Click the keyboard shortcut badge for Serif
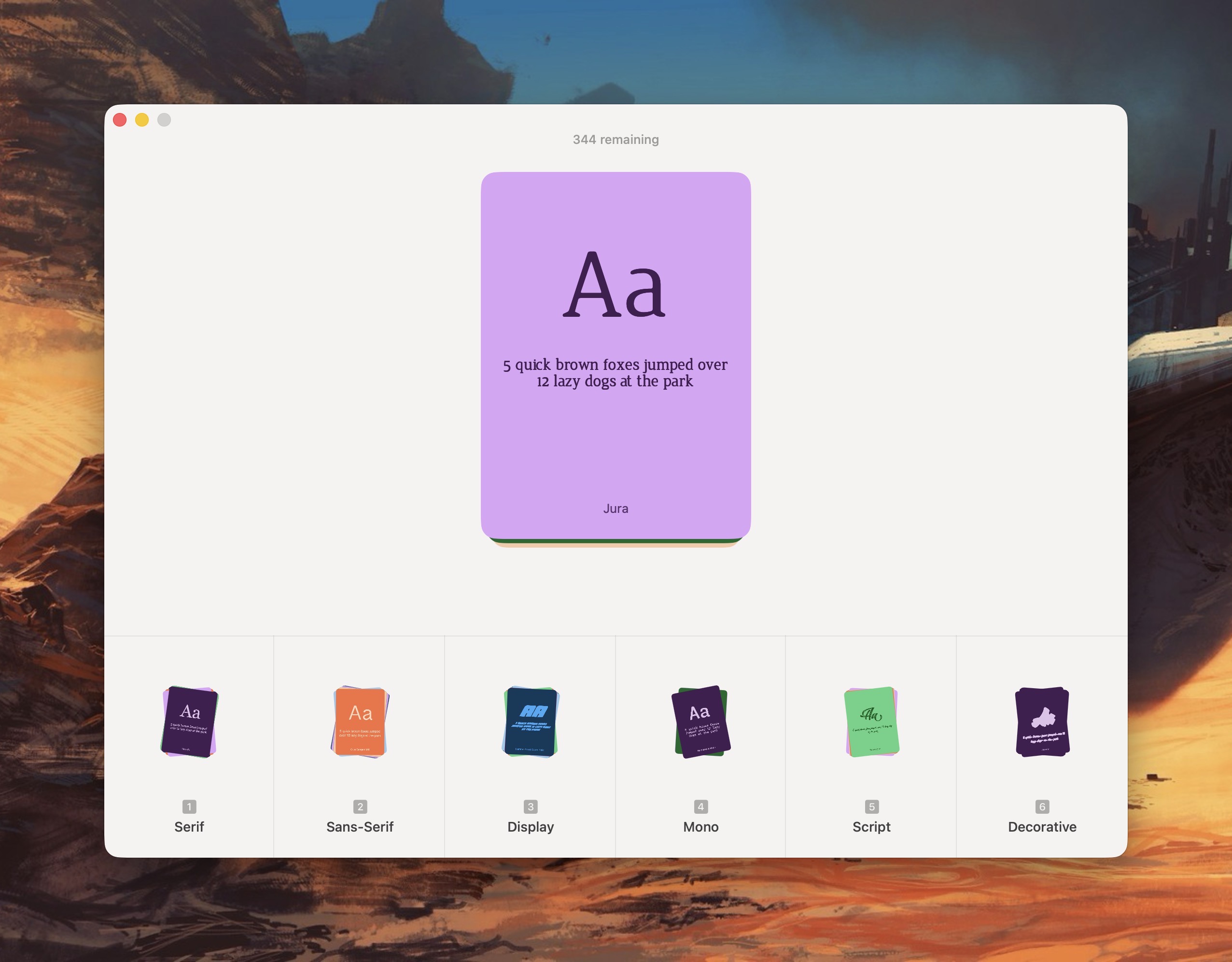1232x962 pixels. (x=189, y=807)
